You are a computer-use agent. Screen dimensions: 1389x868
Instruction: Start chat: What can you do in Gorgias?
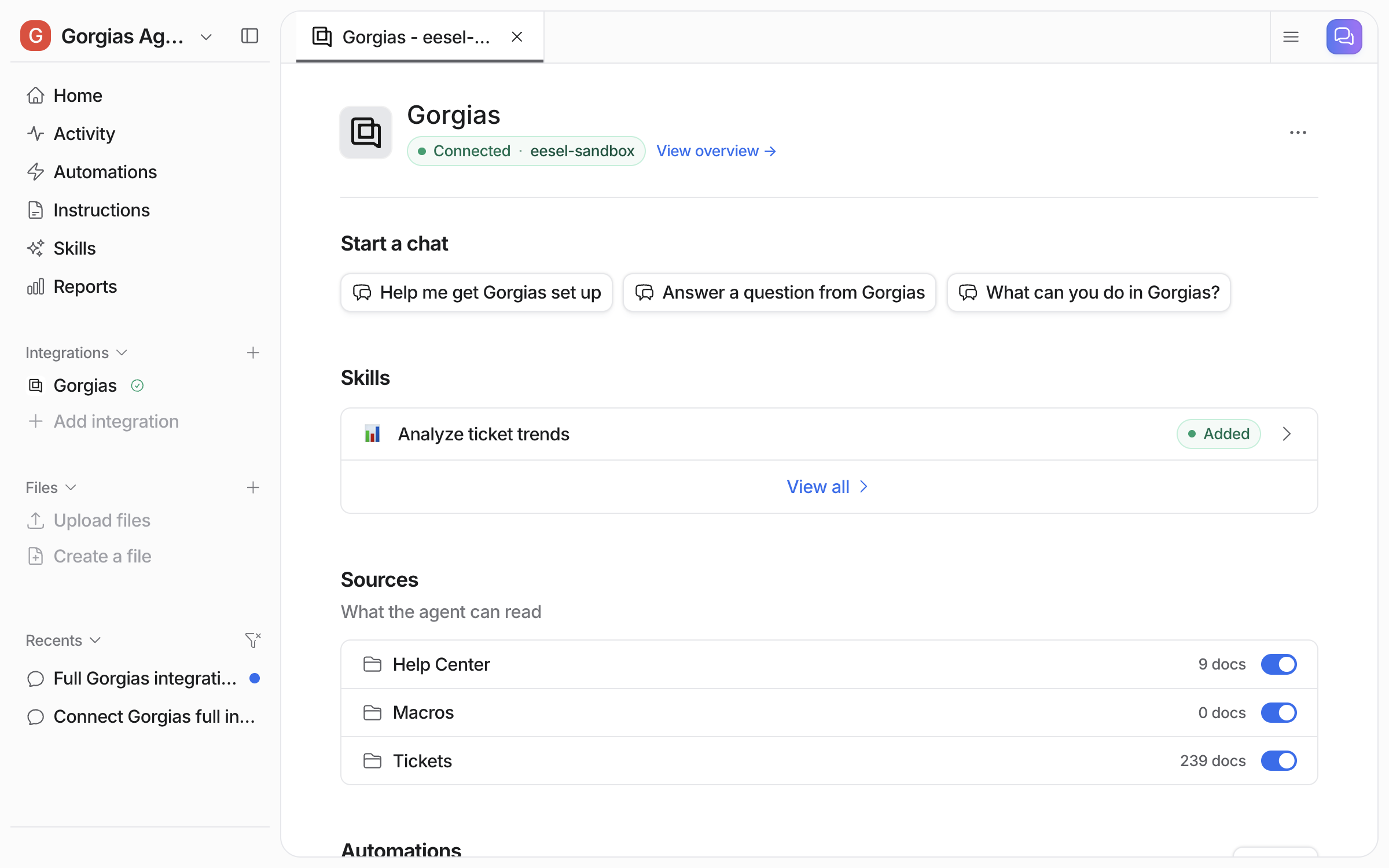(x=1088, y=292)
